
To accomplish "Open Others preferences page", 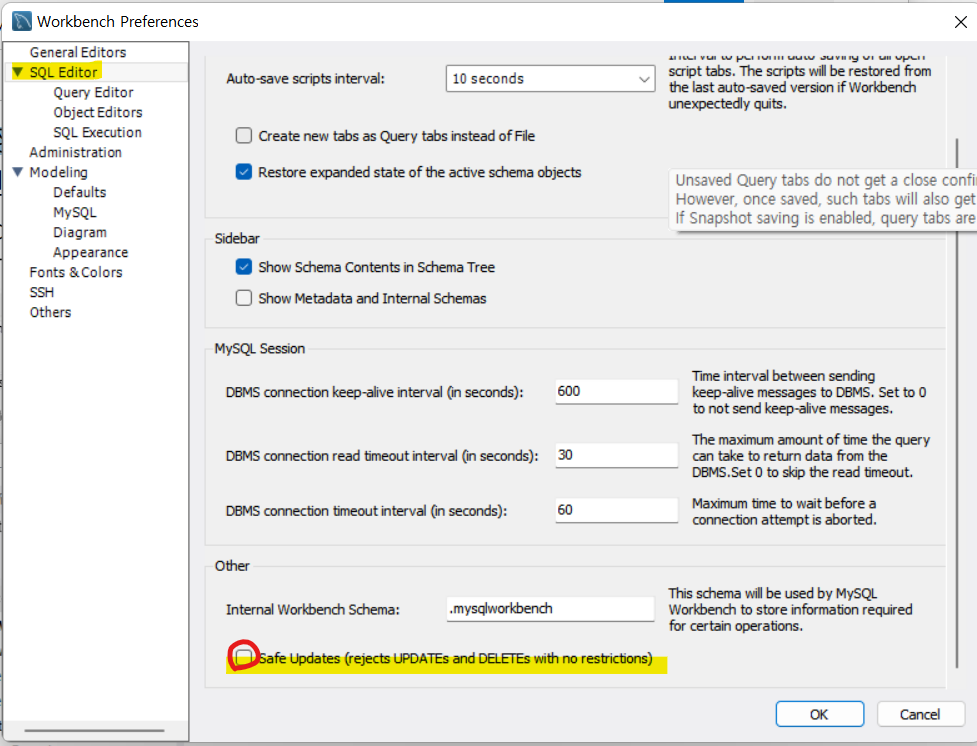I will (x=50, y=312).
